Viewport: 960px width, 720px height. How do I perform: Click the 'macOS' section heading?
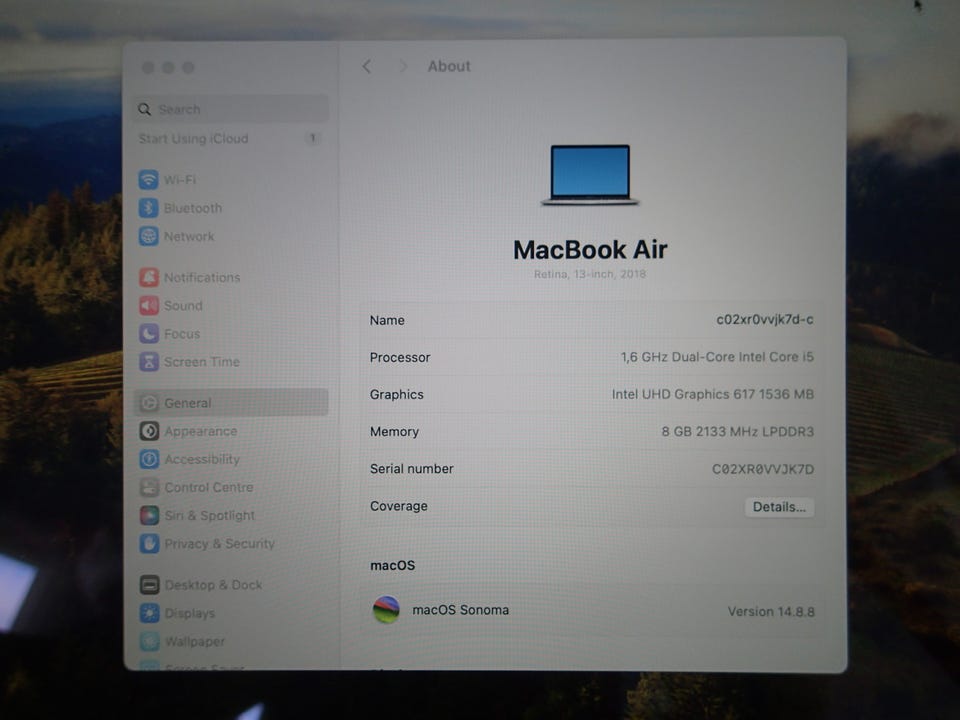tap(392, 565)
